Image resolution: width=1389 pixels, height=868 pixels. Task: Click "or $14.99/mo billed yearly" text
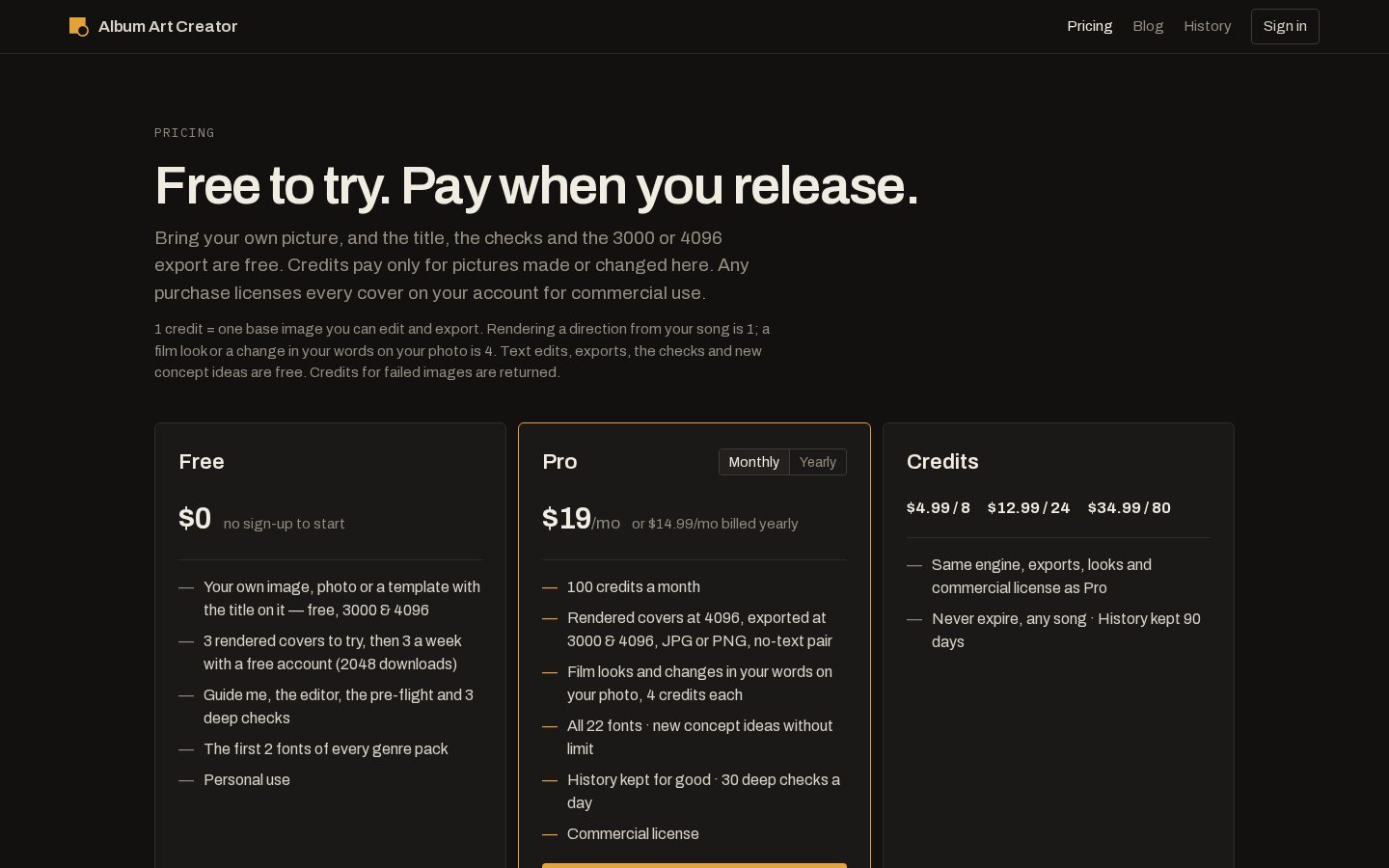coord(715,524)
